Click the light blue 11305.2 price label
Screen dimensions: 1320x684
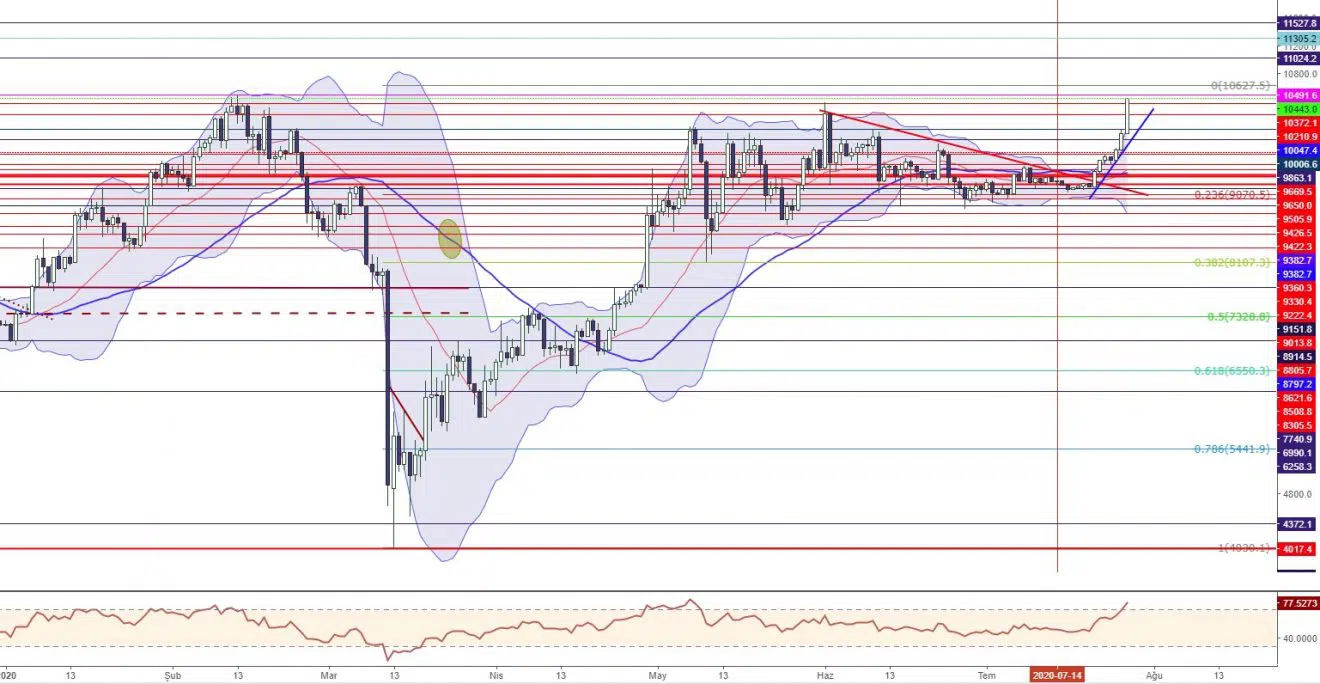(1298, 39)
